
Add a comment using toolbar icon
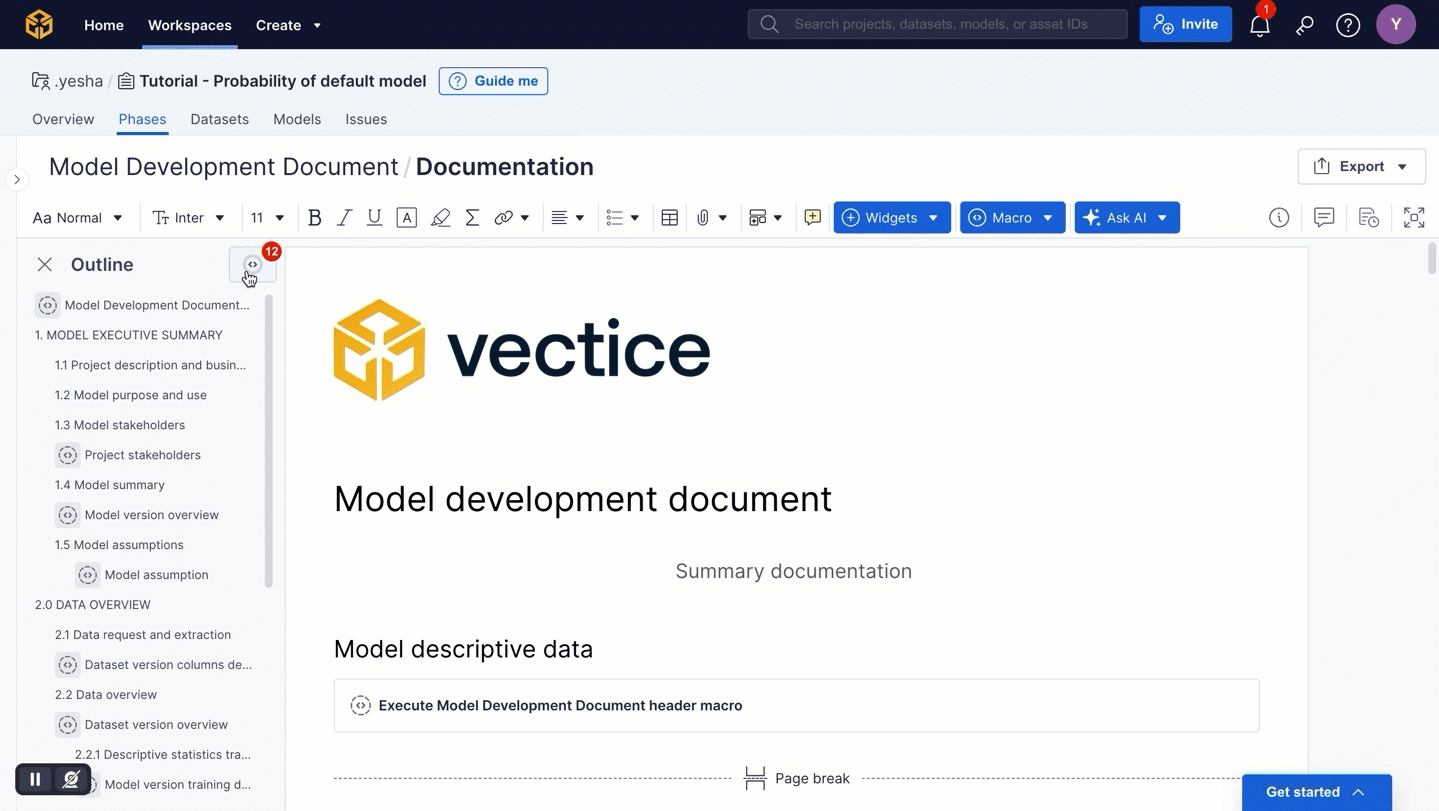click(x=812, y=218)
